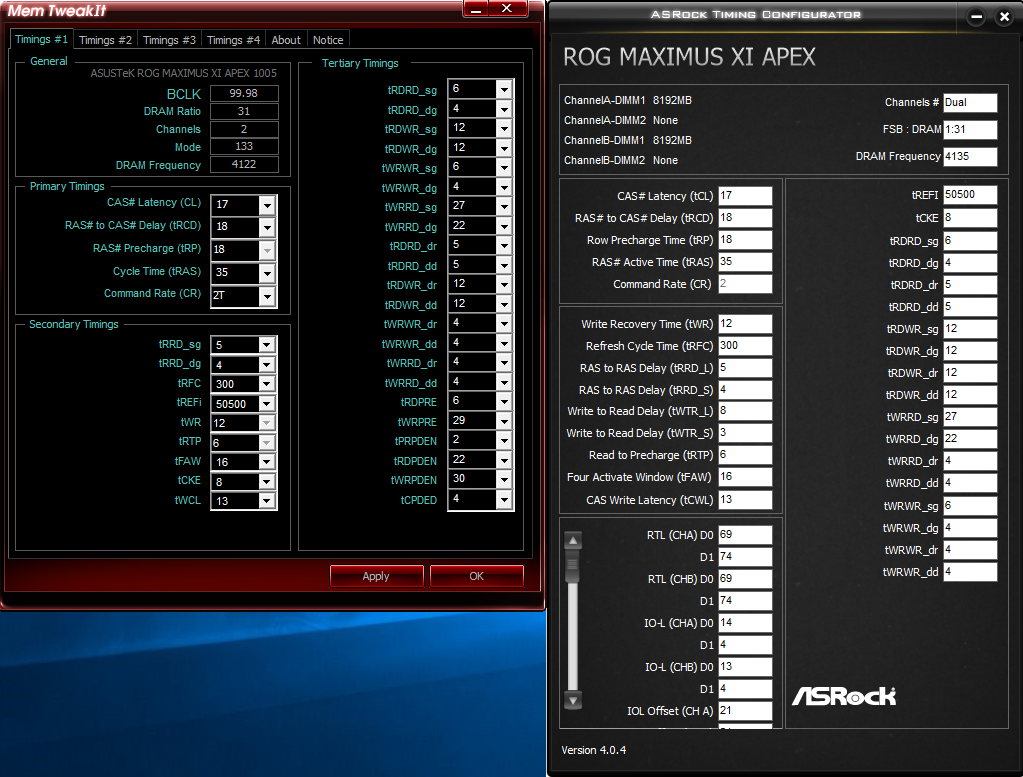Click the Four Activate Window (tFAW) field
The image size is (1023, 777).
point(745,477)
